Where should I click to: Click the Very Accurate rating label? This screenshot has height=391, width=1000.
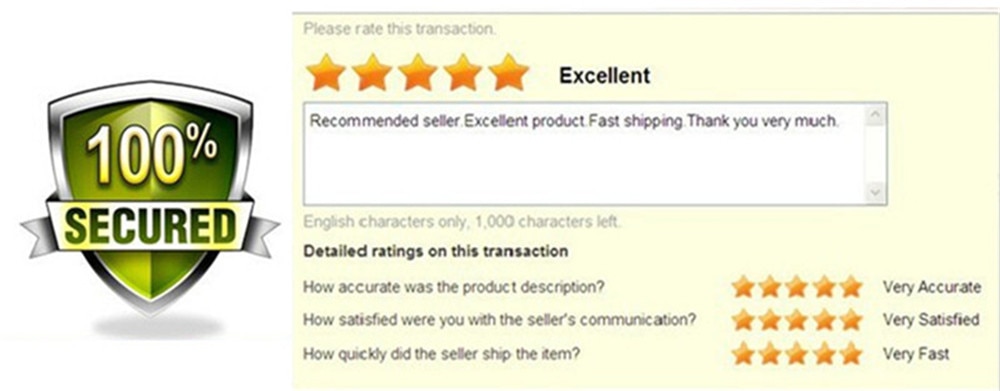(x=932, y=287)
